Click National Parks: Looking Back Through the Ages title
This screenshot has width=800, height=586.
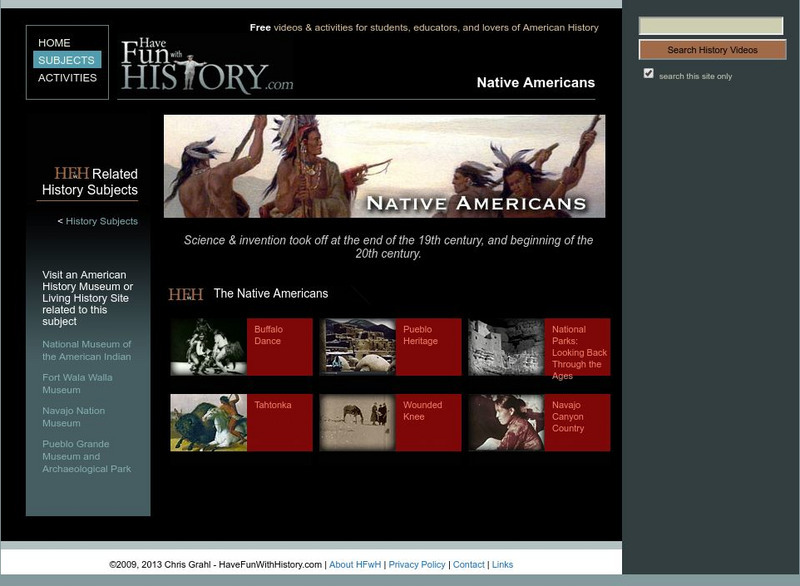579,352
